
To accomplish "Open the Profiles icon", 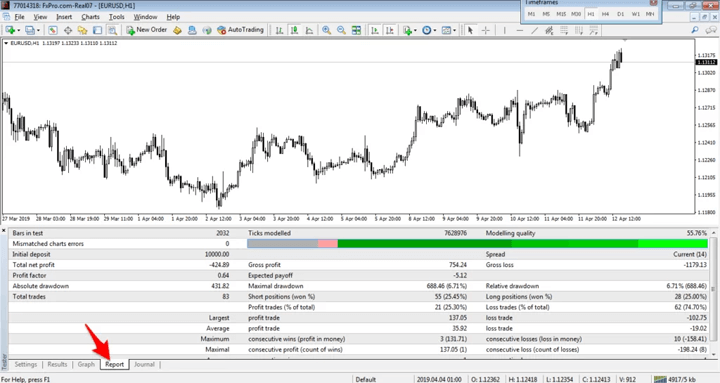I will [29, 30].
